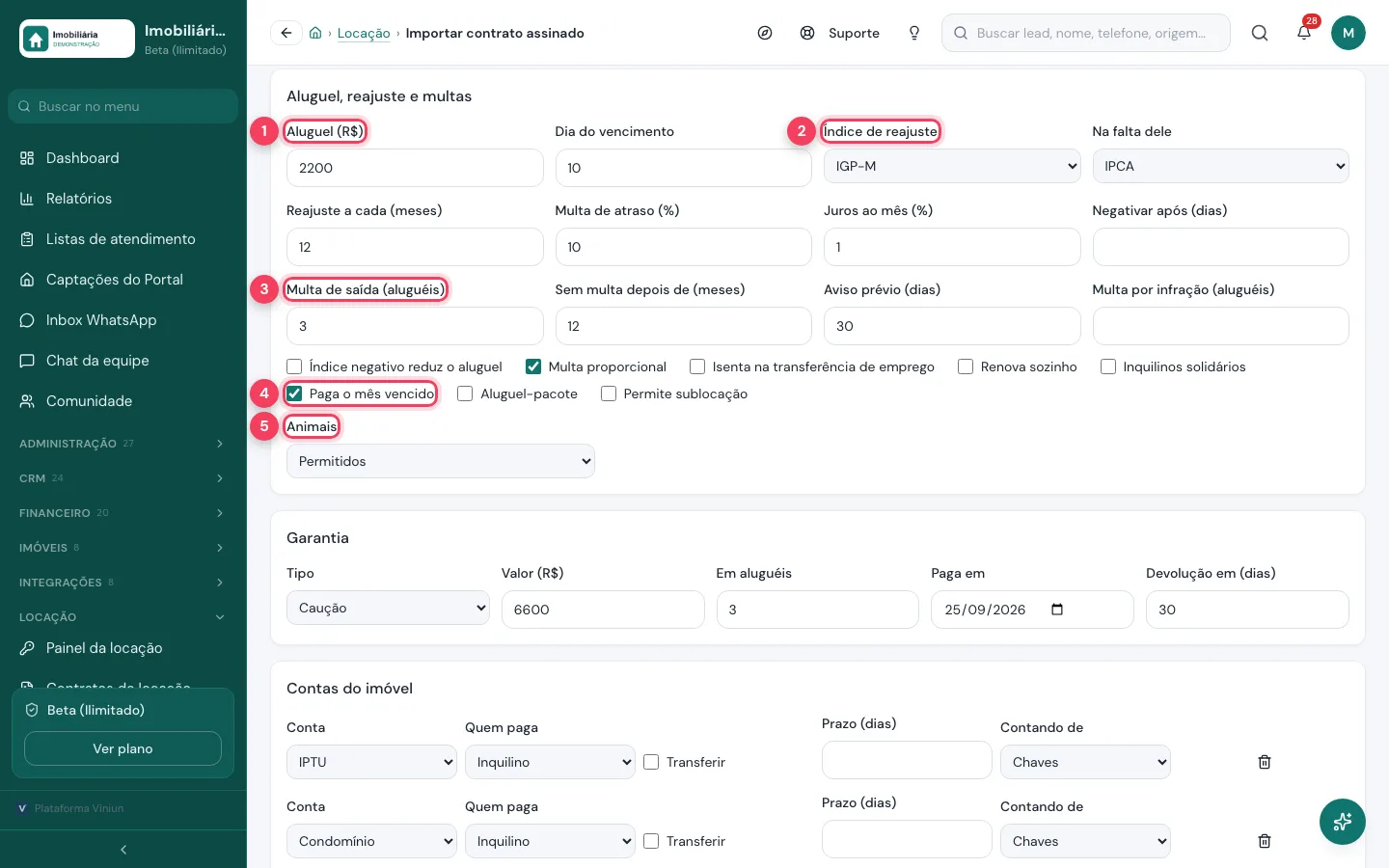Expand the FINANCEIRO sidebar section
The height and width of the screenshot is (868, 1389).
[123, 513]
